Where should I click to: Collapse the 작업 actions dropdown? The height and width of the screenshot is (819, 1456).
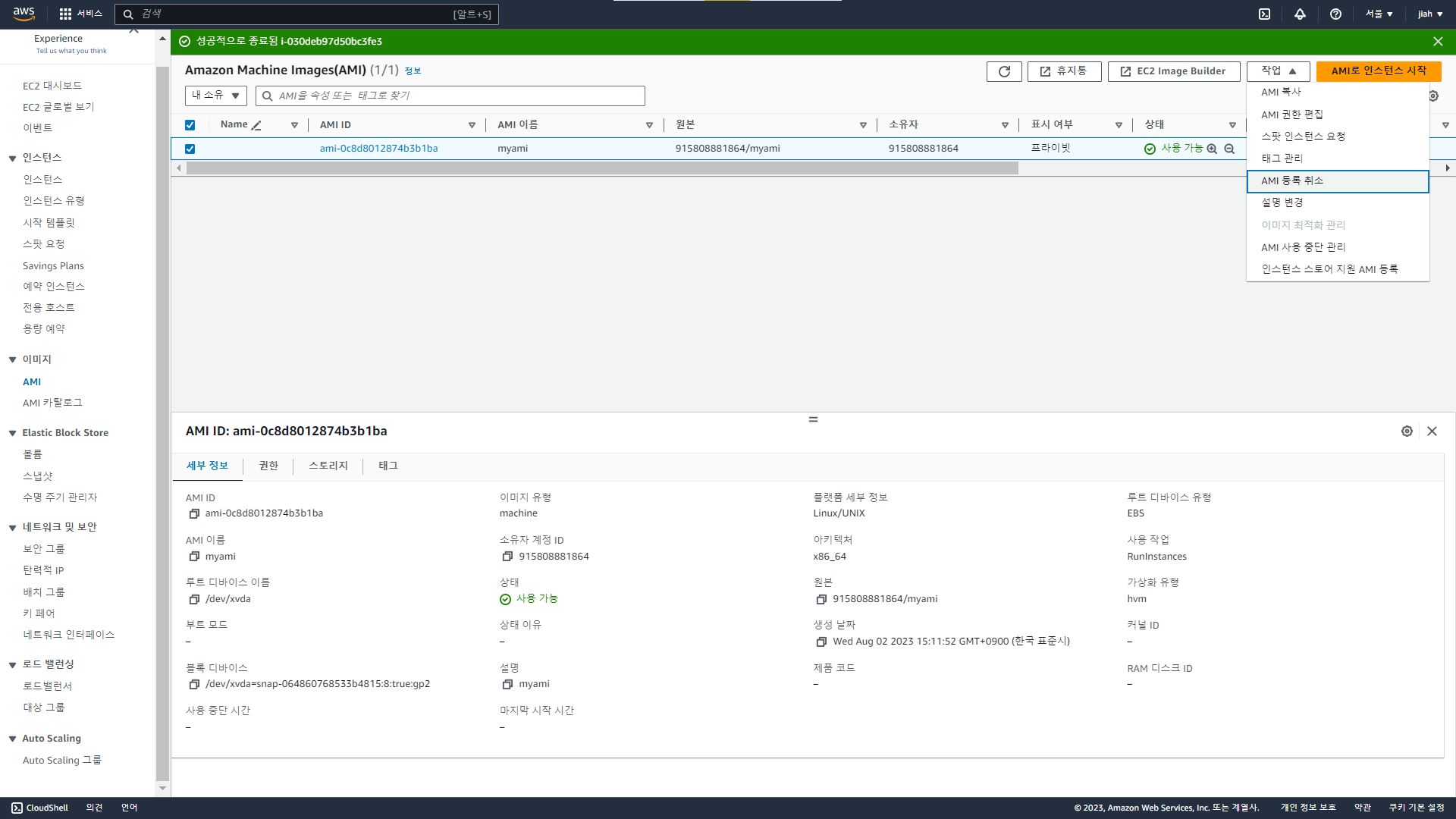click(1278, 71)
